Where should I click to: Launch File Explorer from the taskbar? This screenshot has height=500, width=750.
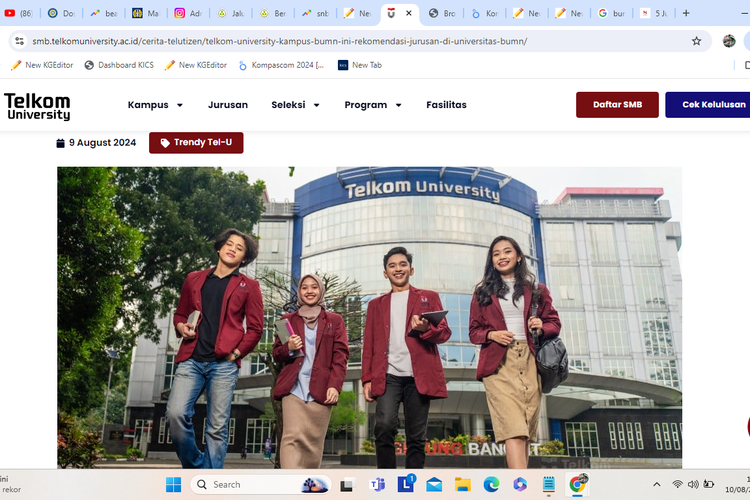click(x=462, y=485)
